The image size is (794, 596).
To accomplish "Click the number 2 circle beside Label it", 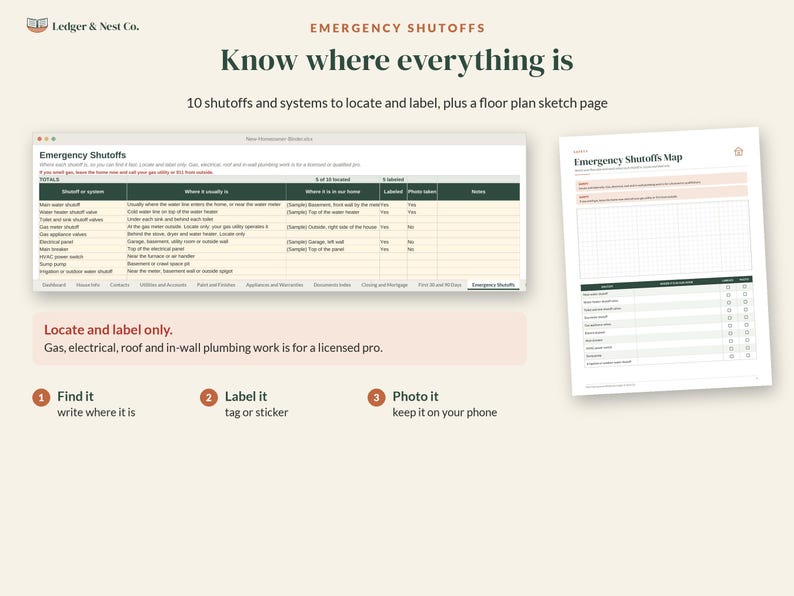I will pos(209,398).
